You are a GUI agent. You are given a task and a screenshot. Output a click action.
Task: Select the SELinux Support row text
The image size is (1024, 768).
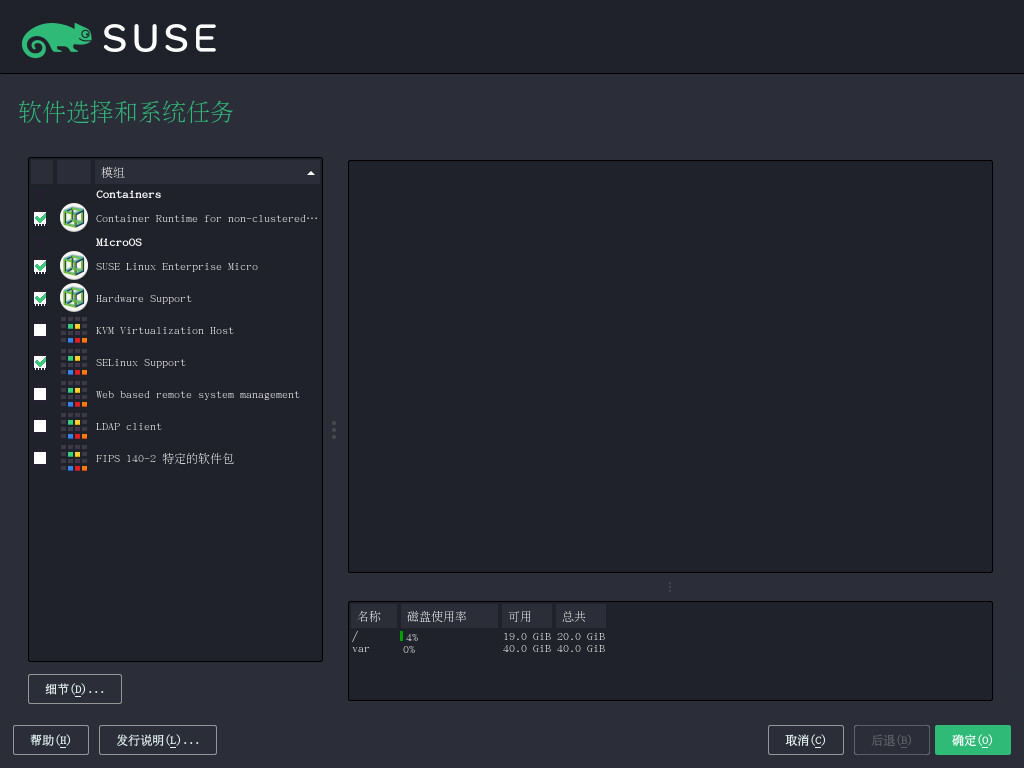(x=140, y=362)
